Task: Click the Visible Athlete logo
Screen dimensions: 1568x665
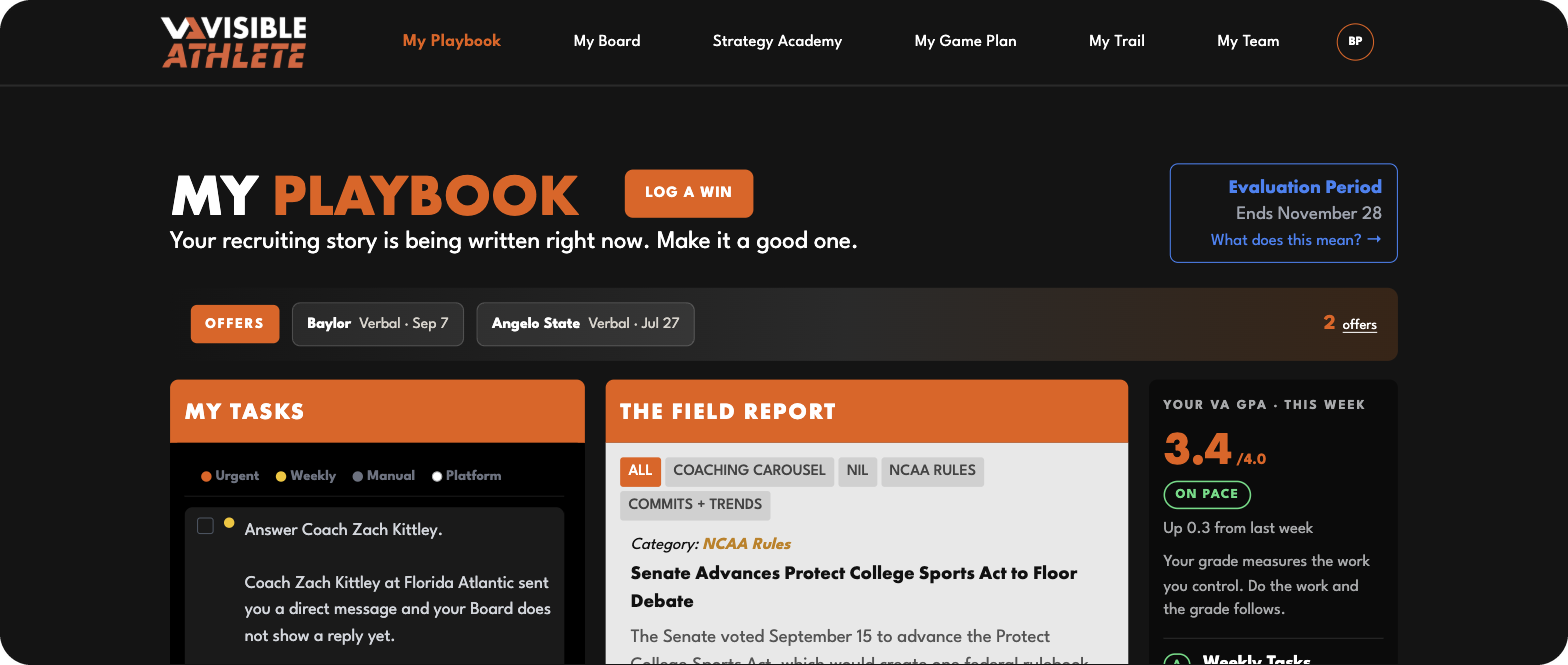Action: [234, 42]
